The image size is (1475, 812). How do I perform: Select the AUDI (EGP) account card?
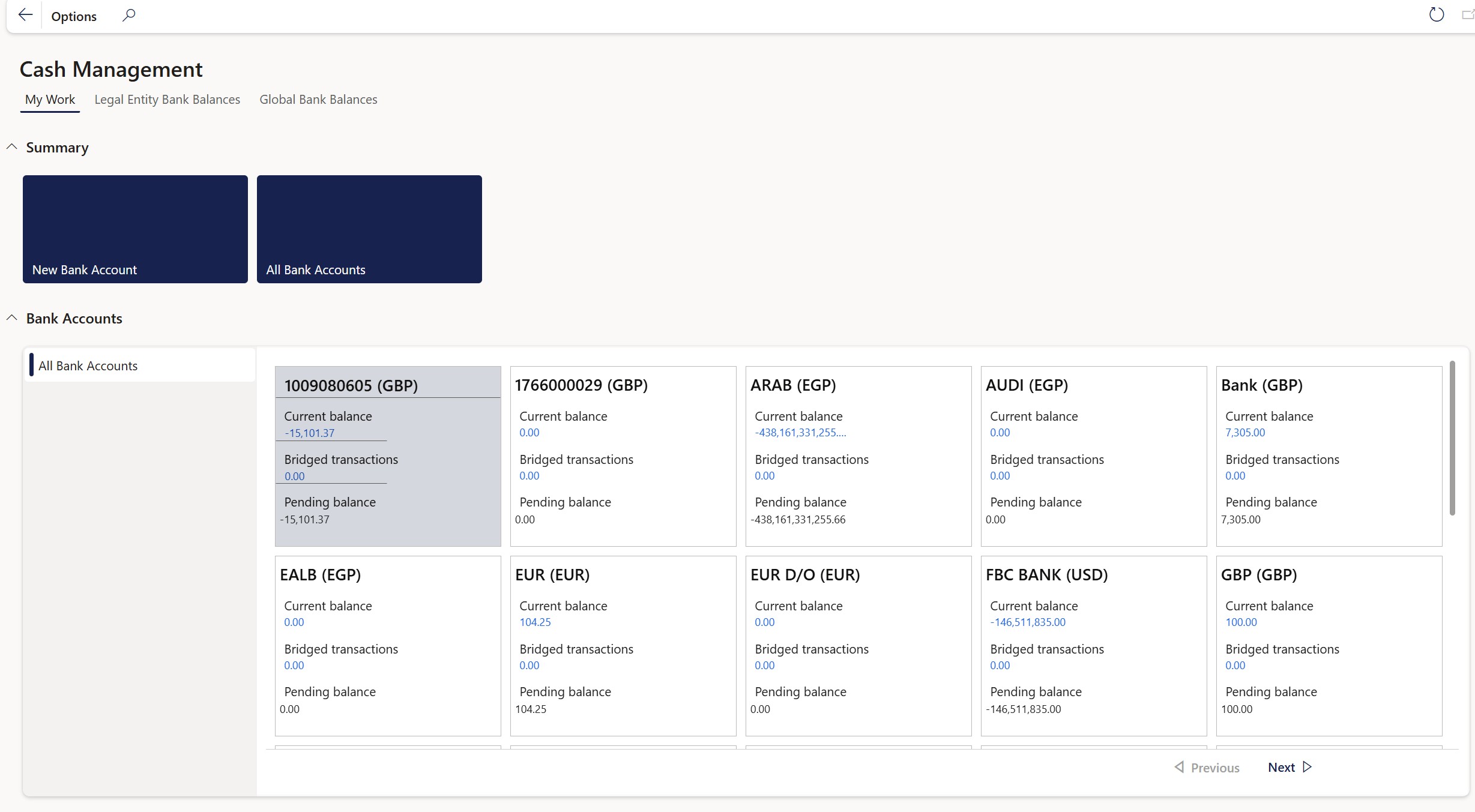tap(1094, 456)
